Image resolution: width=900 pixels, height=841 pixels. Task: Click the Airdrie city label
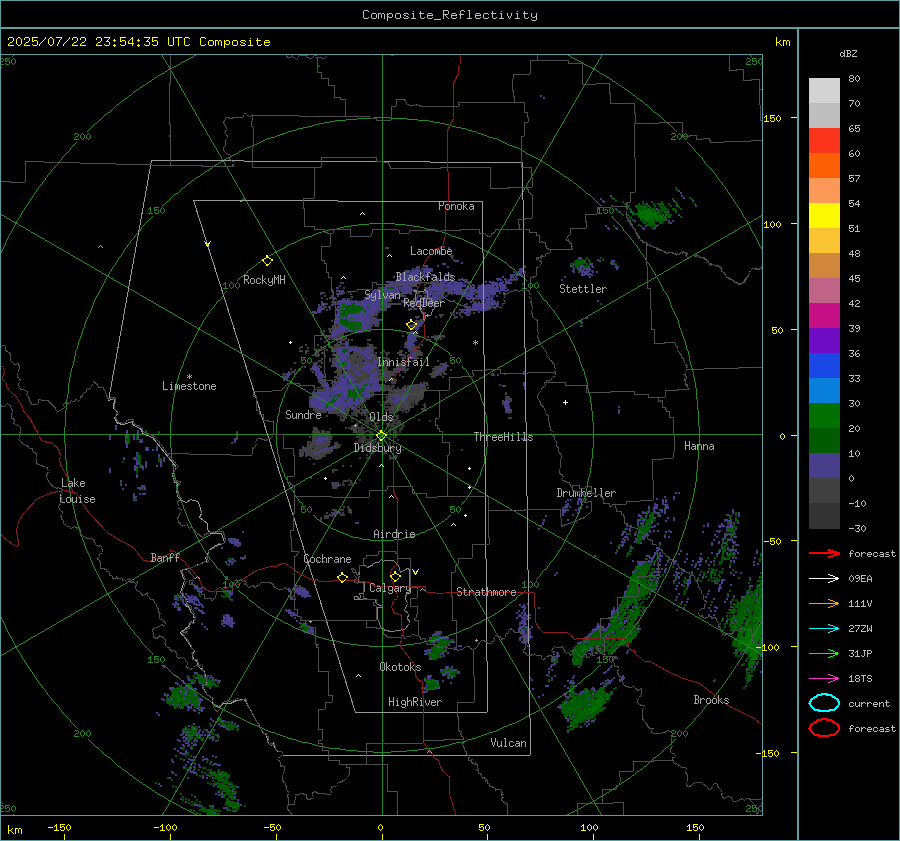point(394,534)
